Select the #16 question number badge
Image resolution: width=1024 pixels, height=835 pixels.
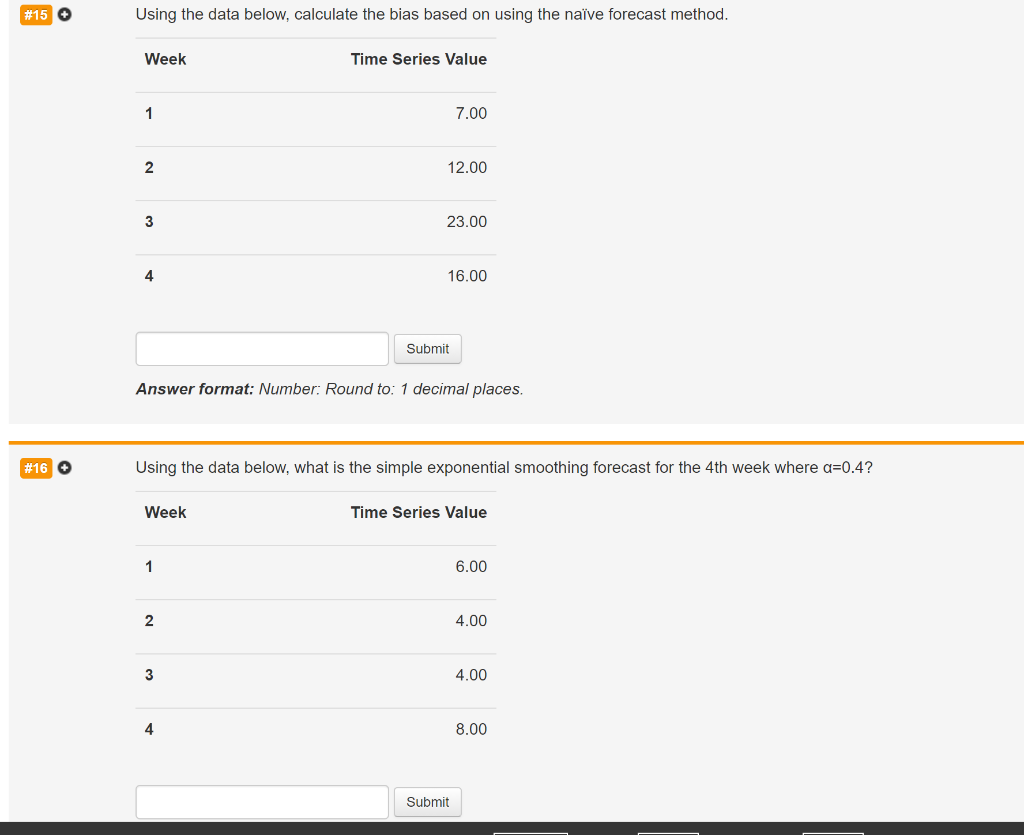(x=36, y=467)
